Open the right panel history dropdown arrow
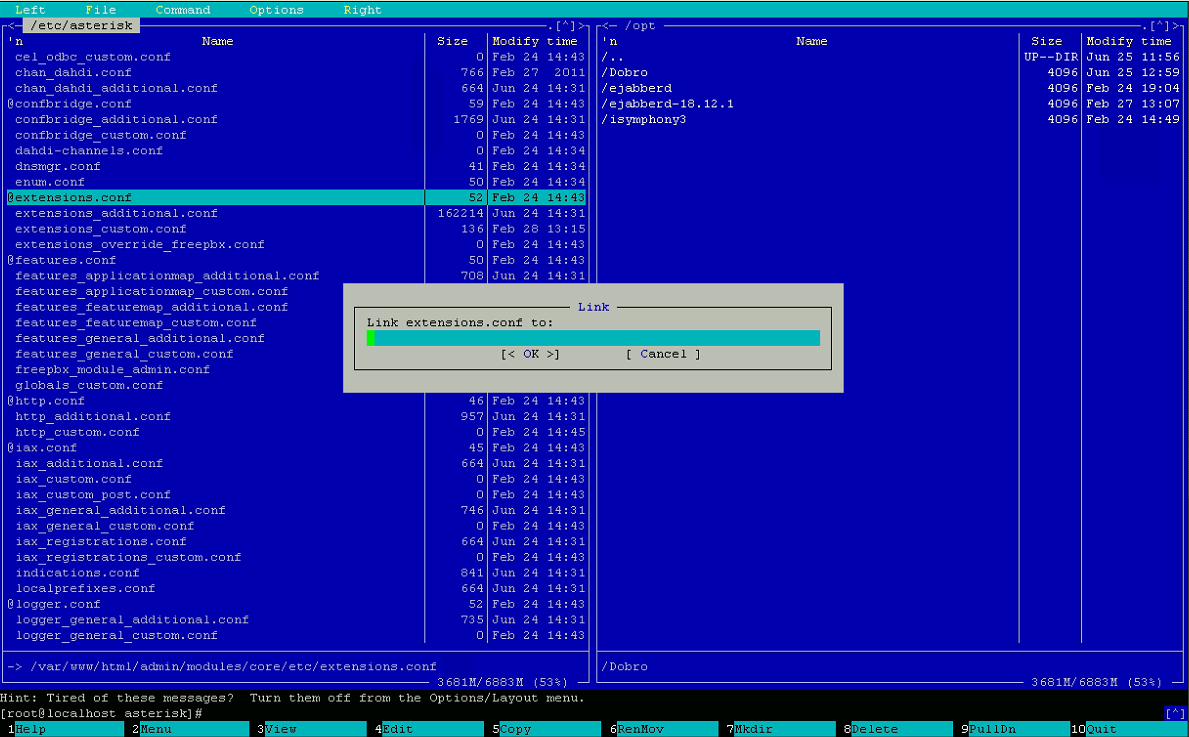1189x737 pixels. pyautogui.click(x=1159, y=25)
